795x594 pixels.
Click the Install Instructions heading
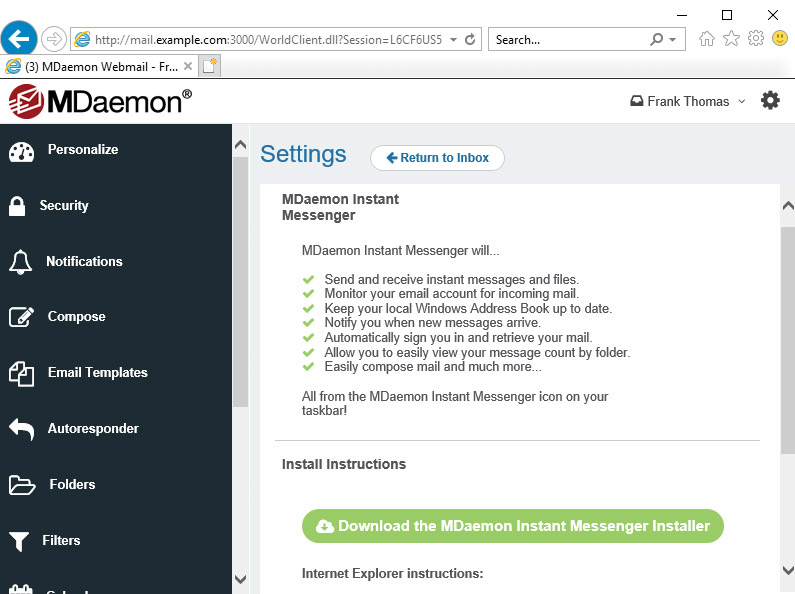(344, 464)
